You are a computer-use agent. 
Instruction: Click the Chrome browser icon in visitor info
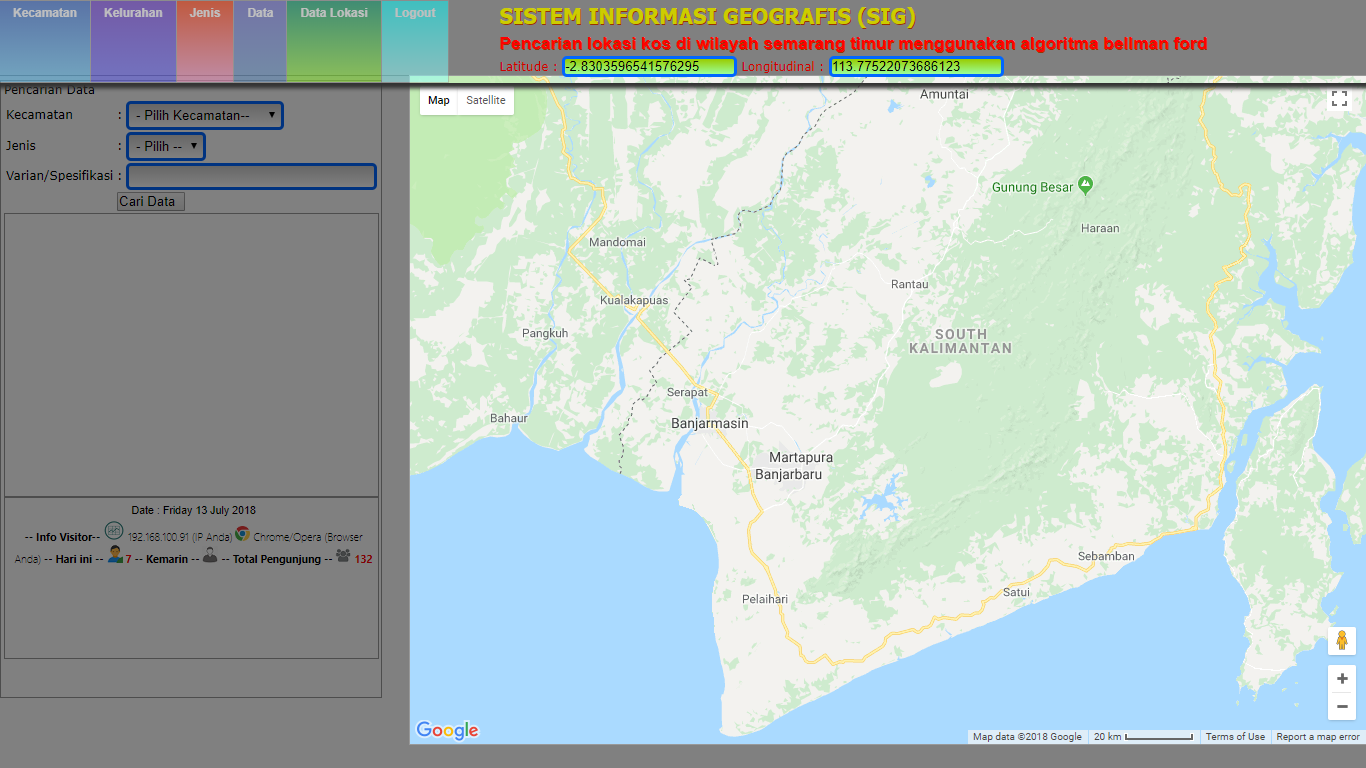(243, 533)
